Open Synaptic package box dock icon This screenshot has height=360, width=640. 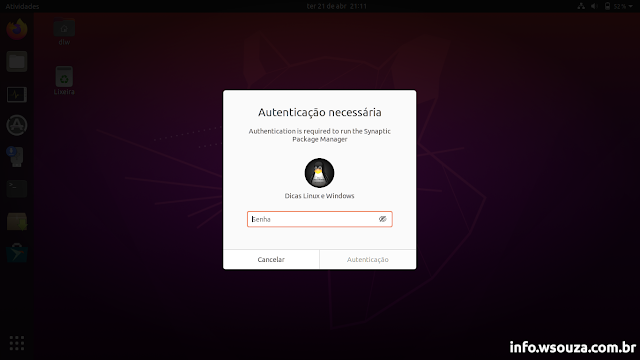[x=17, y=221]
